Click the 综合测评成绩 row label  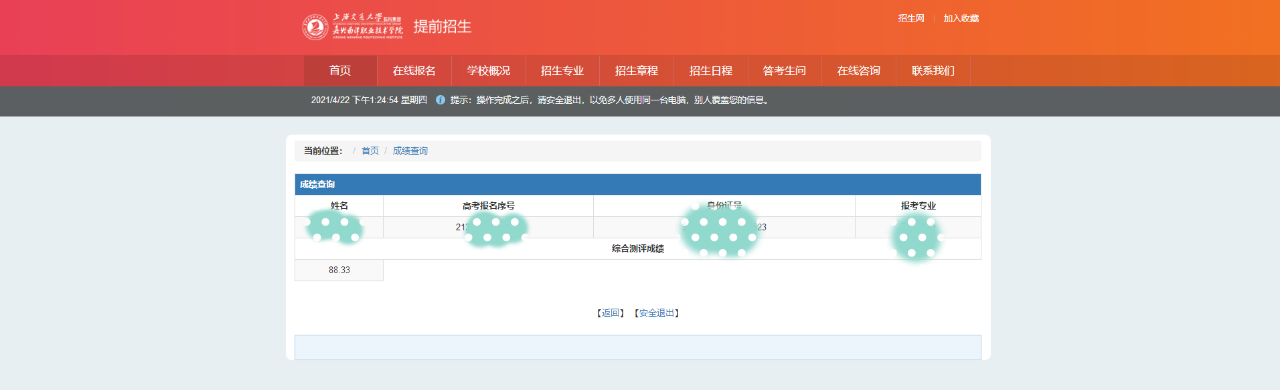638,249
